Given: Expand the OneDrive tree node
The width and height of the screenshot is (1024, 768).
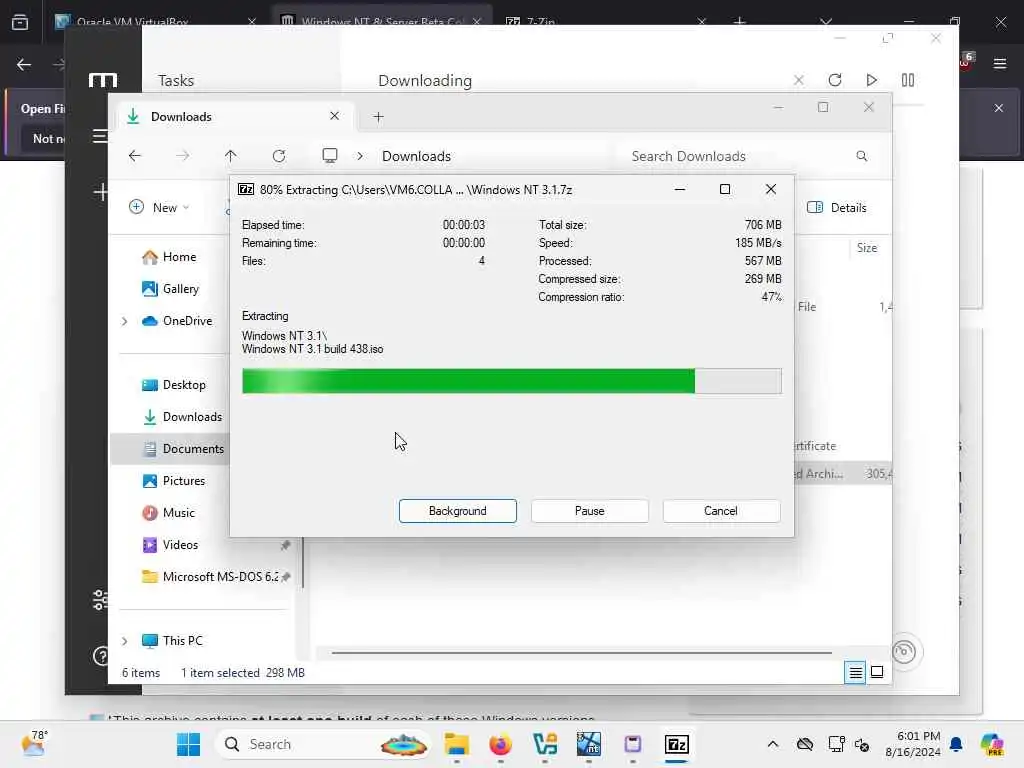Looking at the screenshot, I should (124, 321).
